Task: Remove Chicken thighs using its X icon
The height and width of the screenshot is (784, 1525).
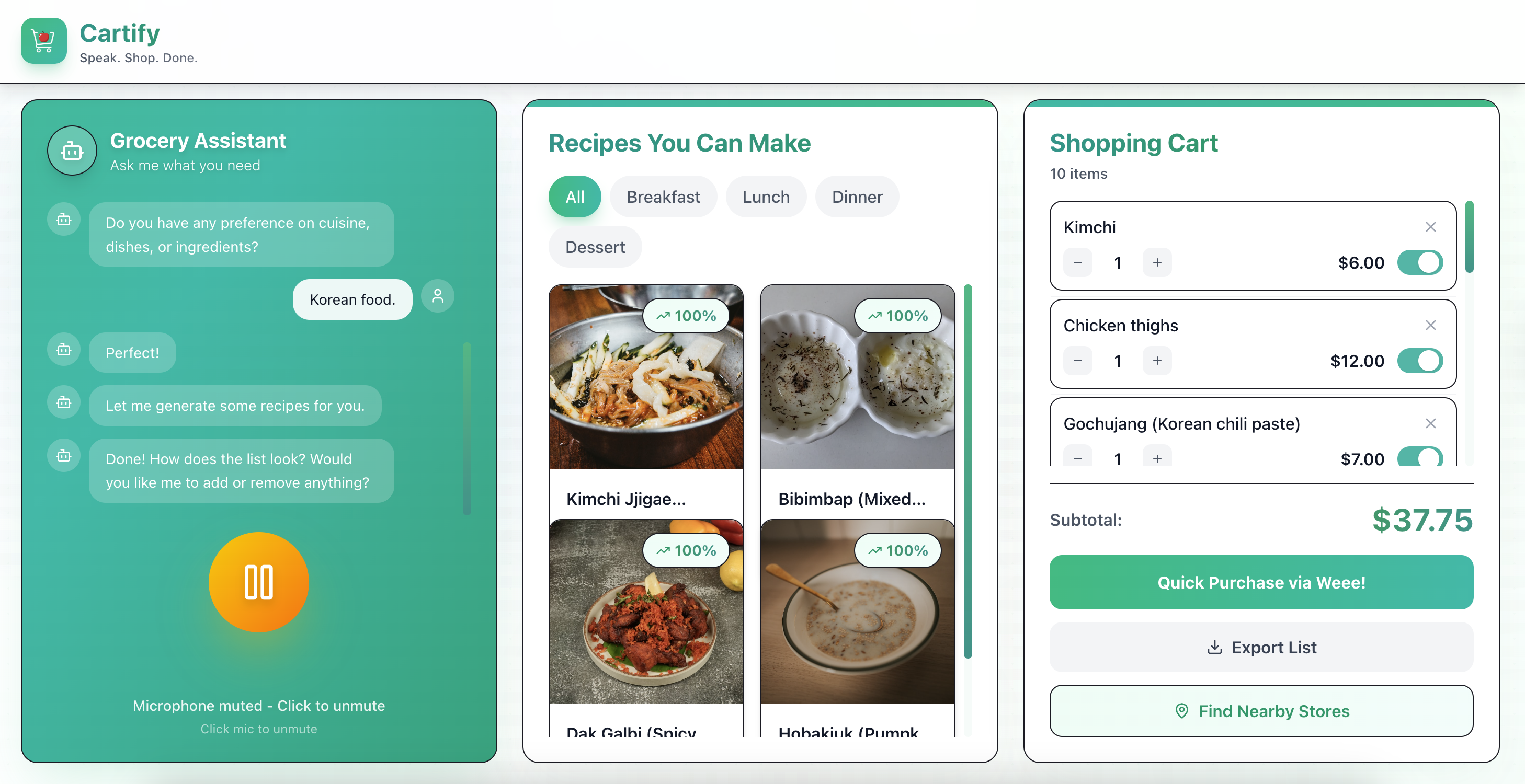Action: [x=1430, y=326]
